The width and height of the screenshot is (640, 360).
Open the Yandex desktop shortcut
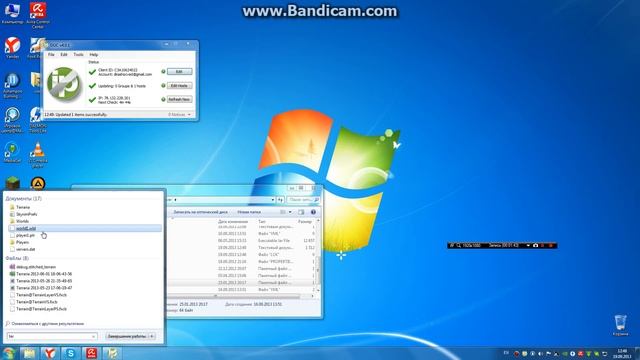tap(12, 48)
